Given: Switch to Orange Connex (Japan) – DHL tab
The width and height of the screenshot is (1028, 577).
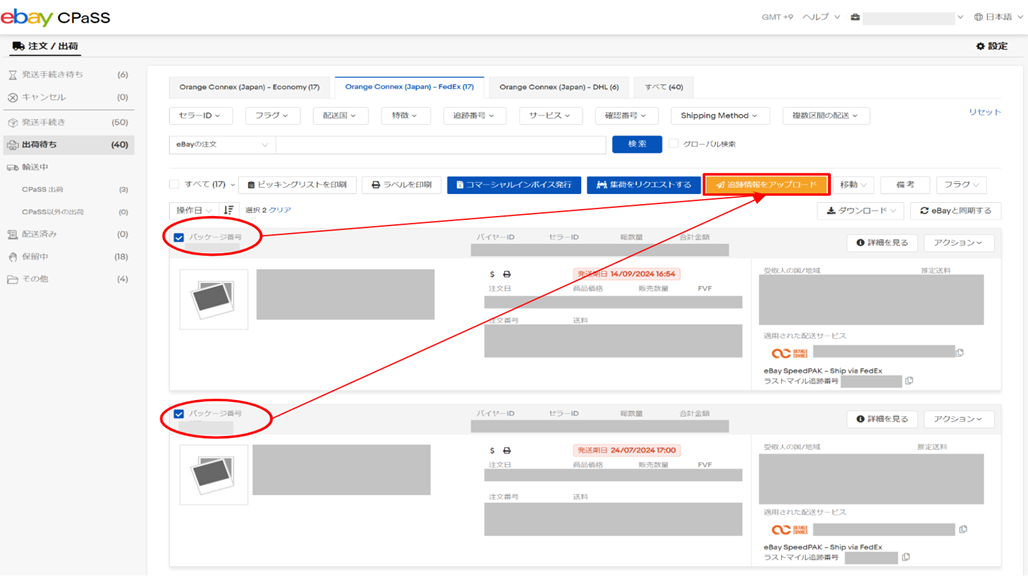Looking at the screenshot, I should pos(559,87).
